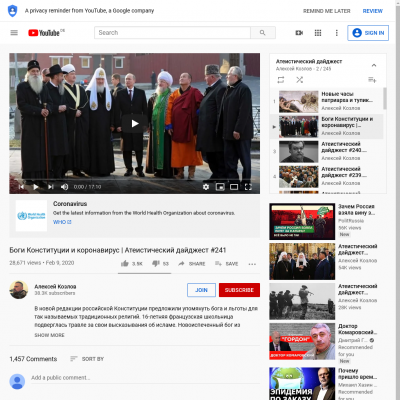
Task: Open the SORT BY comments dropdown
Action: (x=87, y=359)
